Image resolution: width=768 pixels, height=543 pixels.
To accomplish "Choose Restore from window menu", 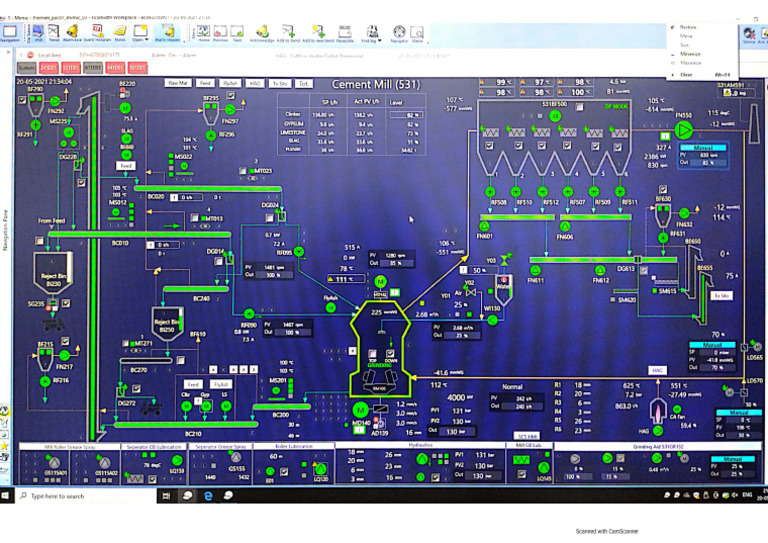I will pyautogui.click(x=688, y=27).
